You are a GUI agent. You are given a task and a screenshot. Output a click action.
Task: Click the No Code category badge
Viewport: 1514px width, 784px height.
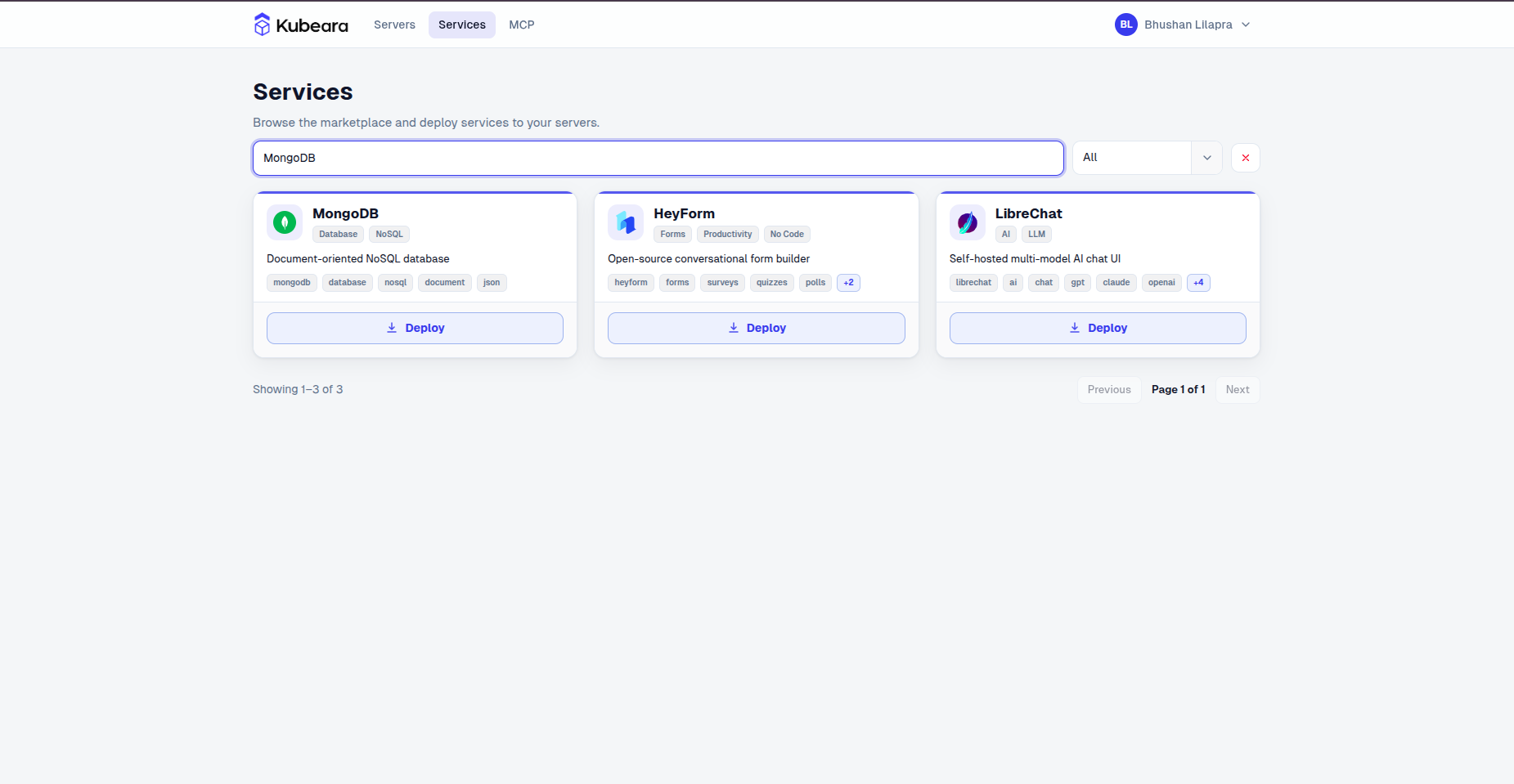pos(787,235)
